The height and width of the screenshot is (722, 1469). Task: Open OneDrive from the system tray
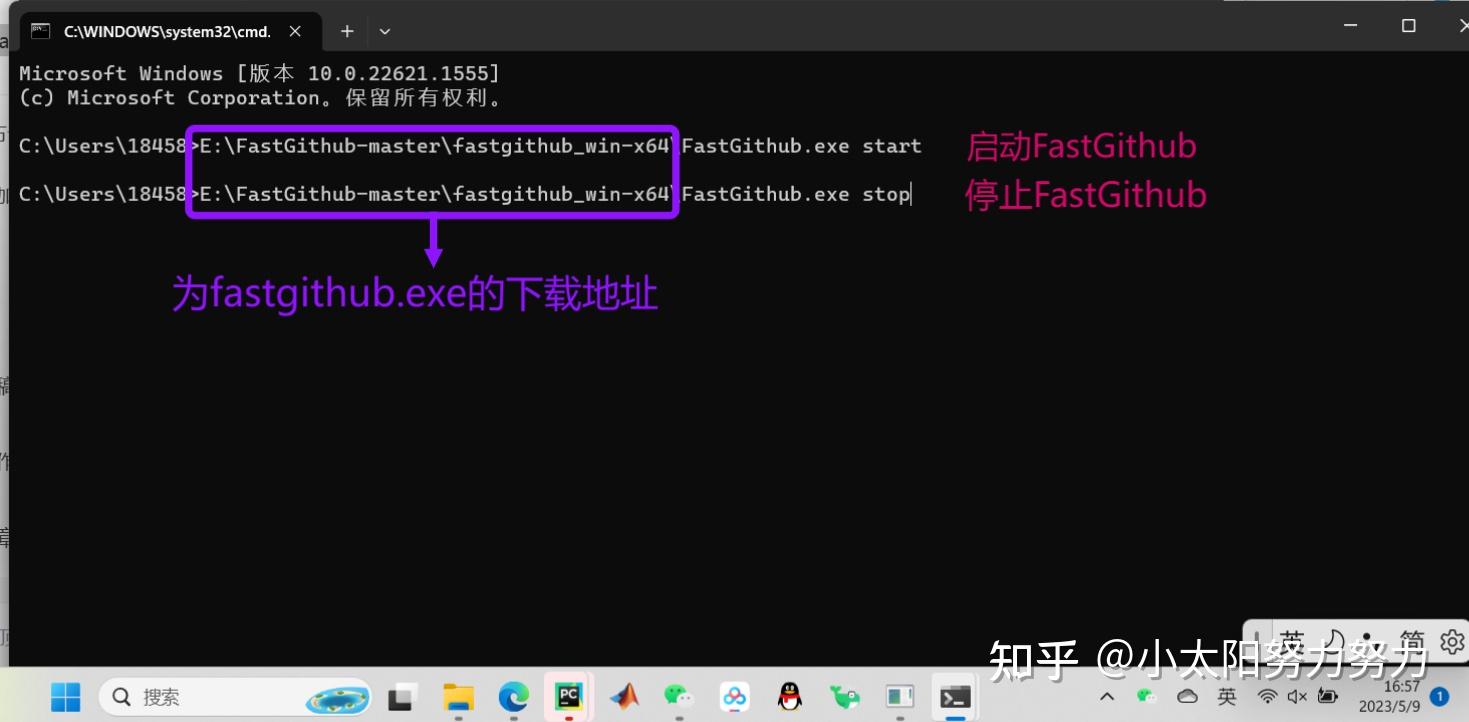tap(1188, 697)
